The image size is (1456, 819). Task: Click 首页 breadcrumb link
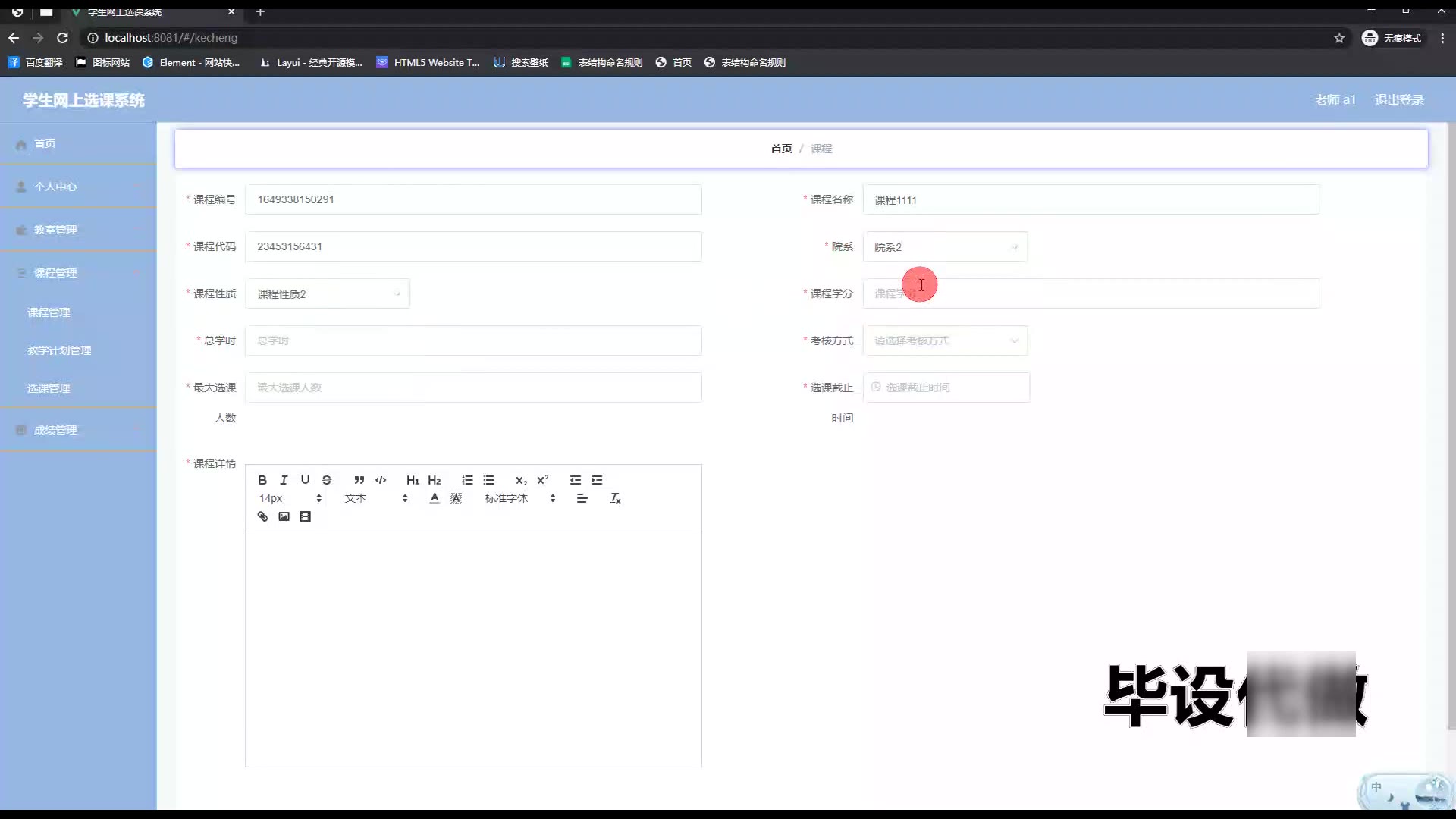point(781,149)
